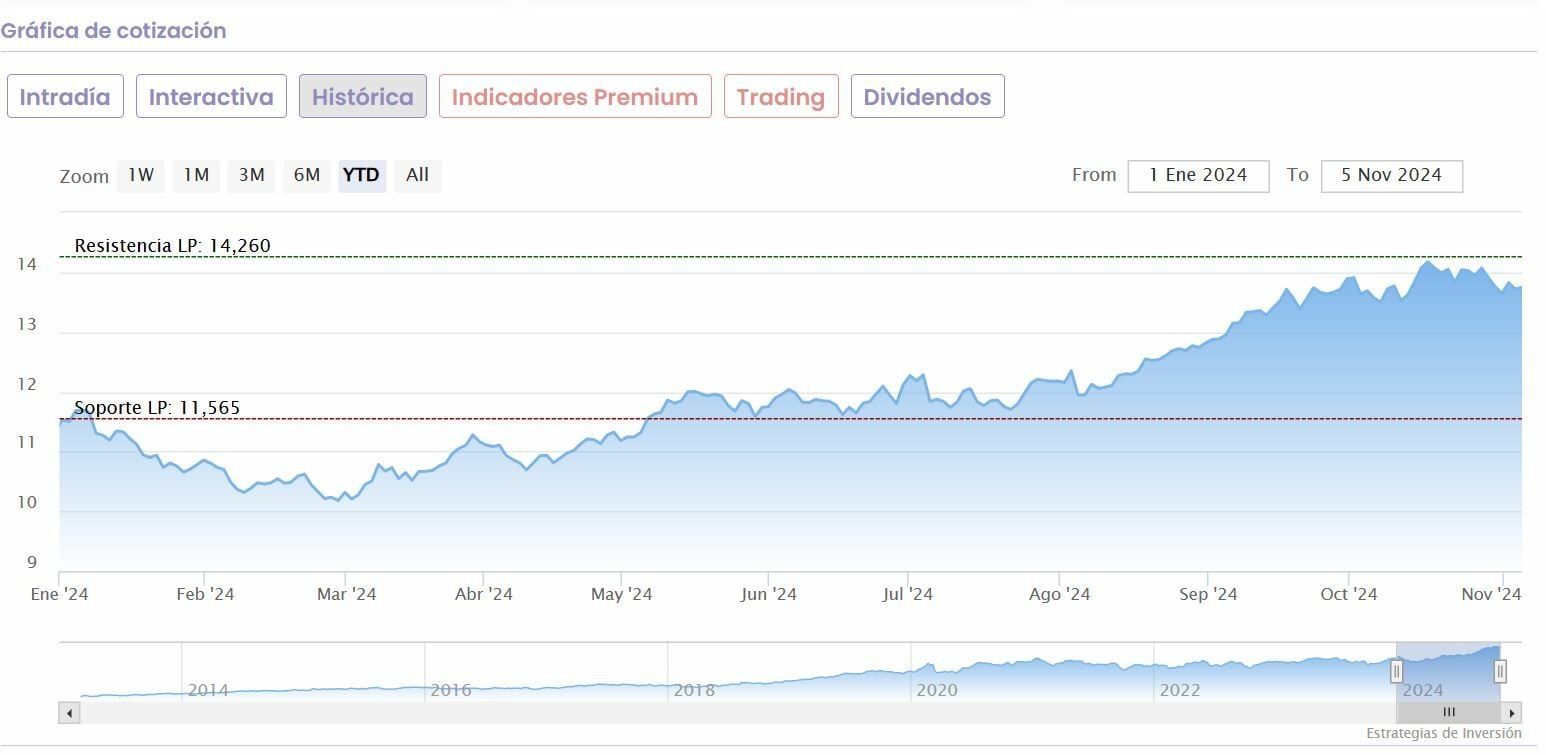Select the YTD zoom option
Viewport: 1546px width, 755px height.
pyautogui.click(x=361, y=175)
